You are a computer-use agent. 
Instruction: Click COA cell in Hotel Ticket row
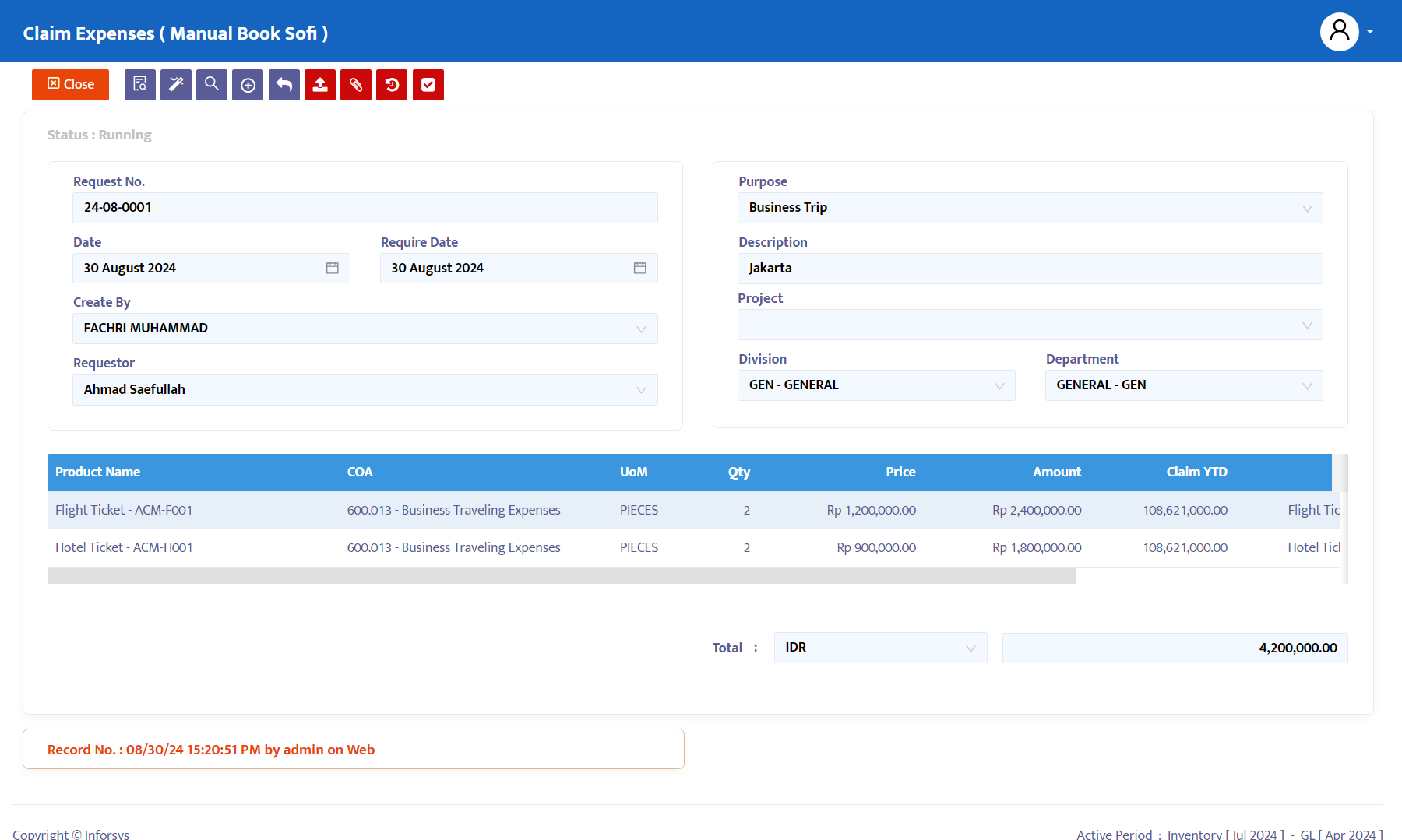coord(454,547)
